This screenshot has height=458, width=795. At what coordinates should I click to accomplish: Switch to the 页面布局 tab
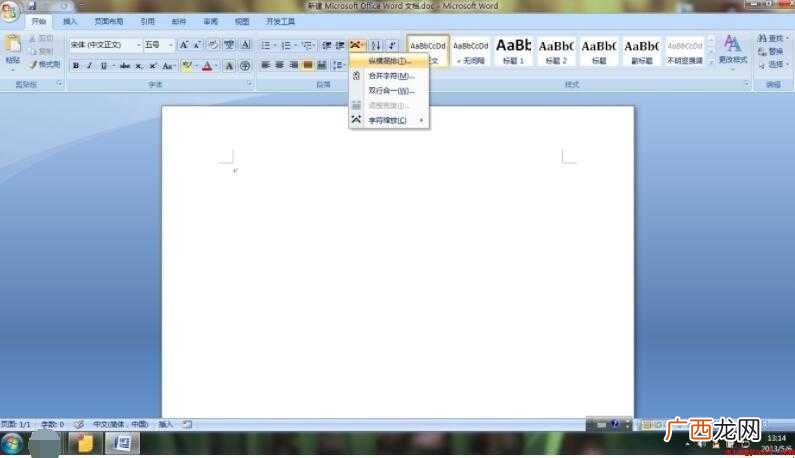(109, 21)
